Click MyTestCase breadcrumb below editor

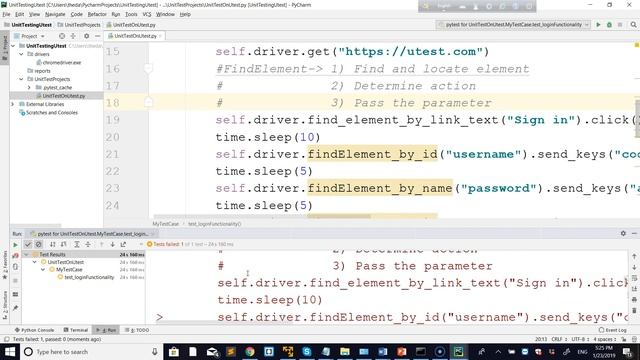tap(165, 224)
